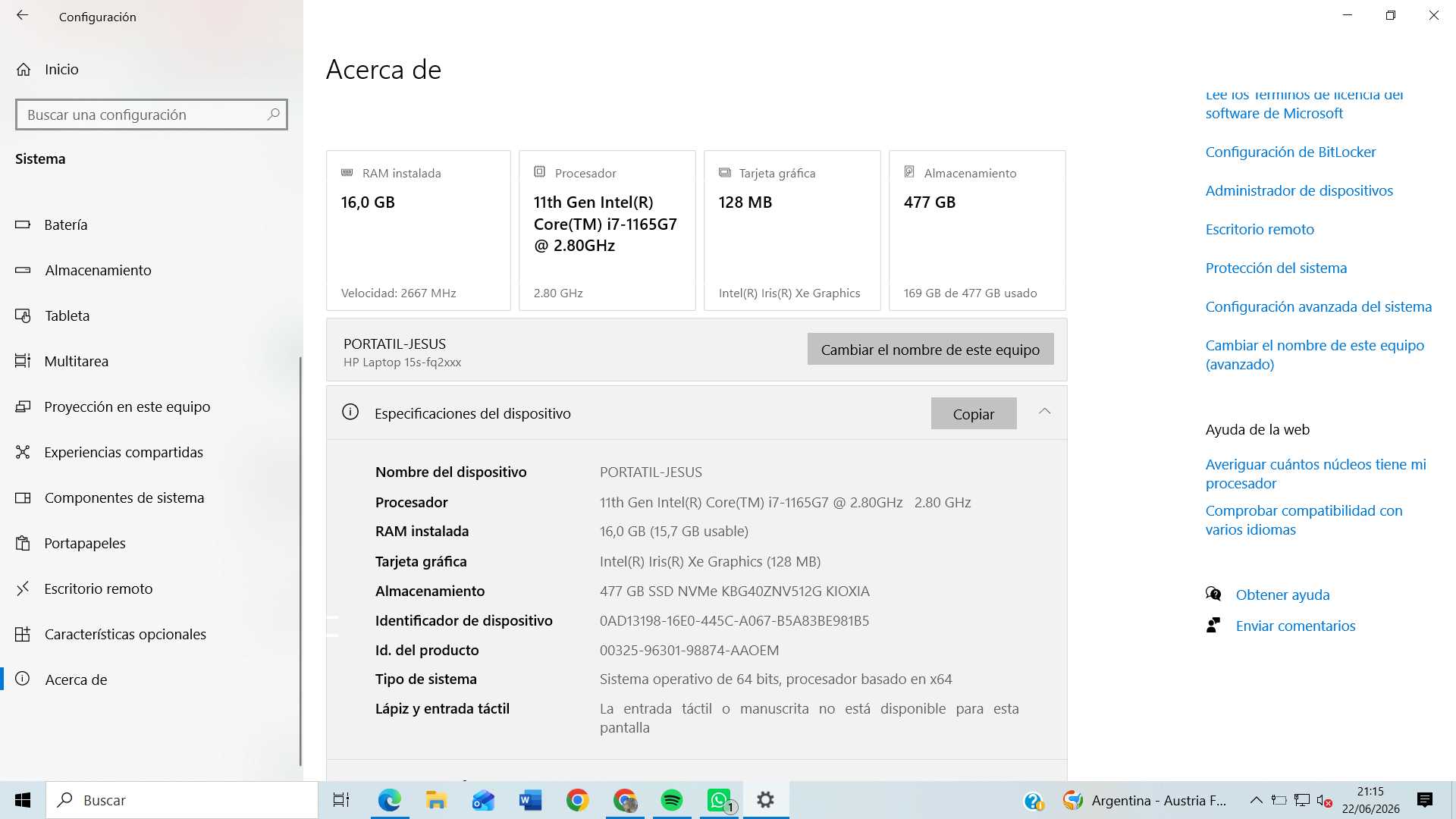Click the Procesador card
The width and height of the screenshot is (1456, 819).
coord(607,231)
